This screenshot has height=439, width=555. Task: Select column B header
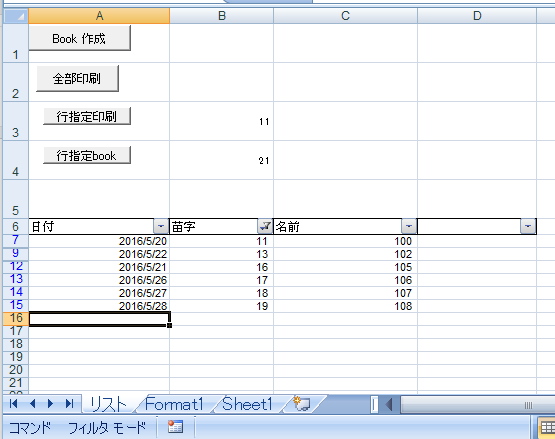pyautogui.click(x=222, y=16)
